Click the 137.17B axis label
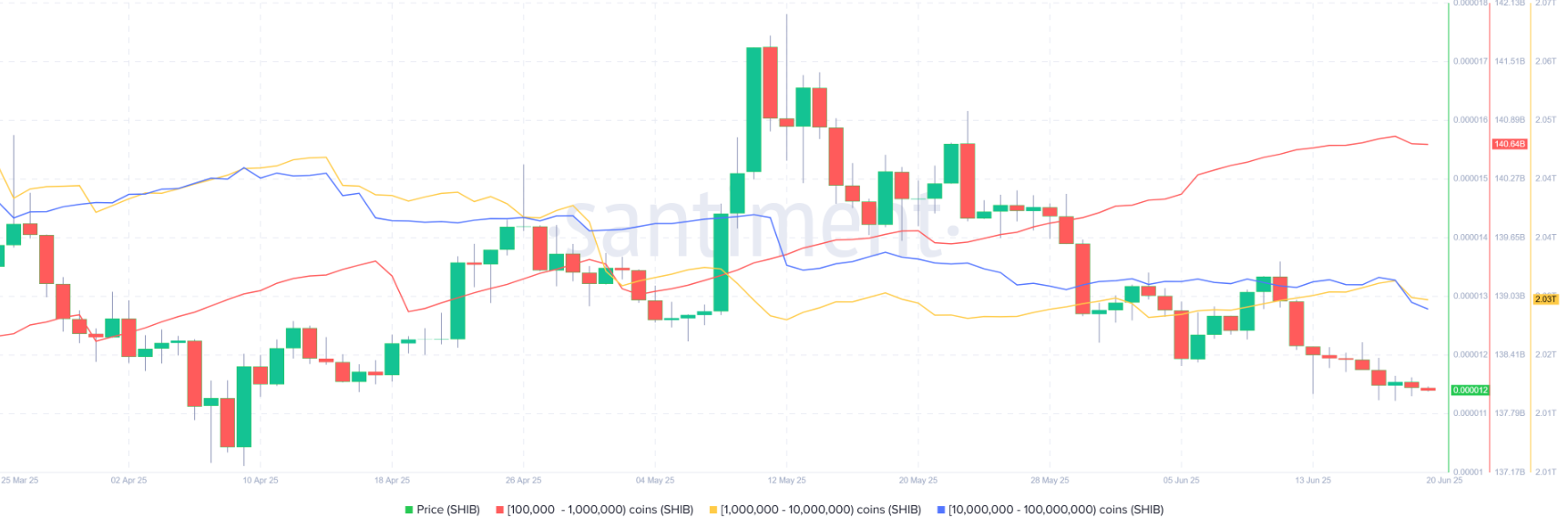The image size is (1568, 528). click(1509, 472)
